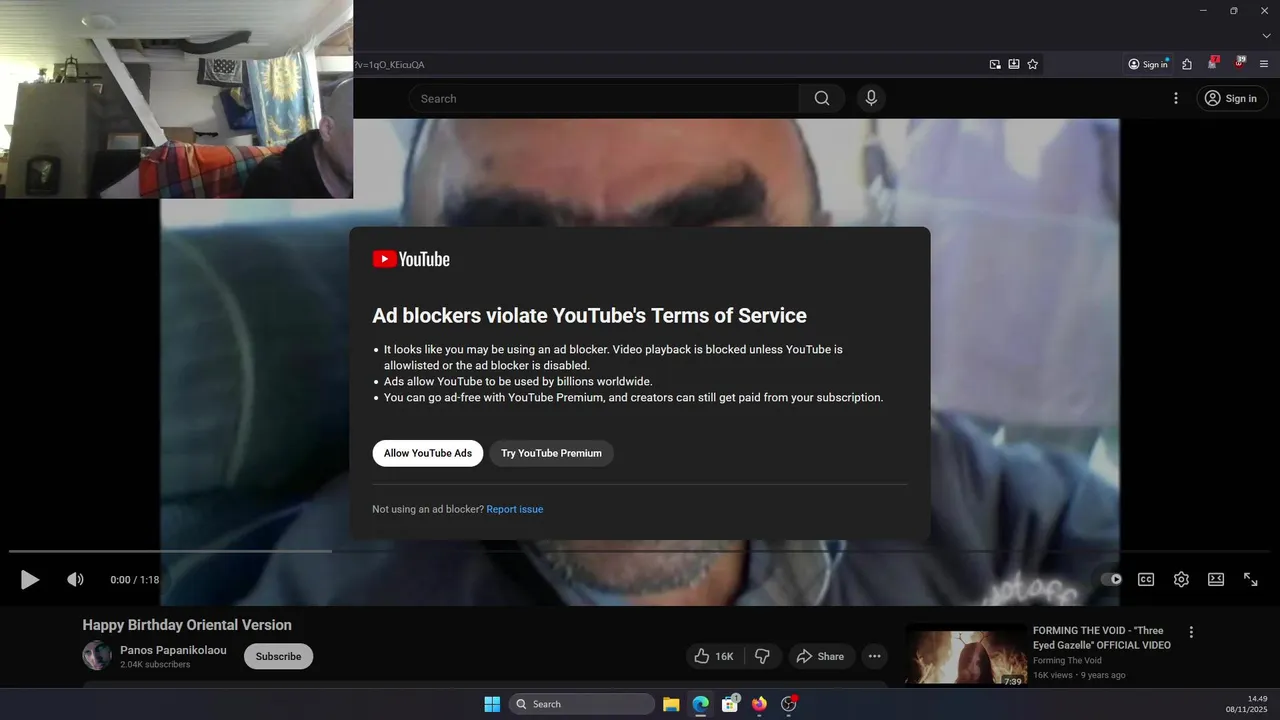1280x720 pixels.
Task: Start voice search with the microphone icon
Action: click(x=871, y=98)
